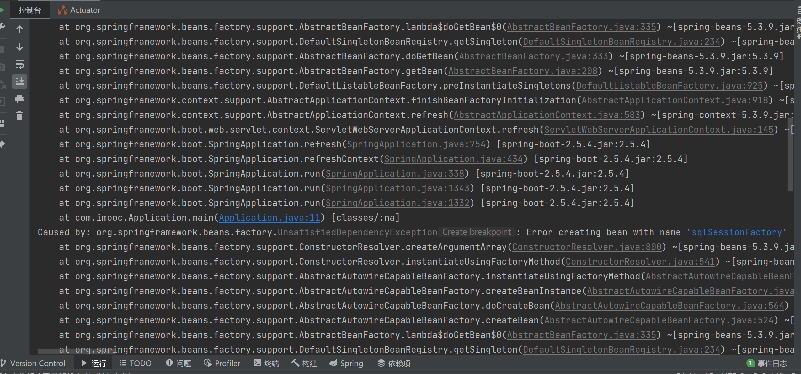Image resolution: width=801 pixels, height=374 pixels.
Task: Open the 构建 build tool window
Action: [304, 363]
